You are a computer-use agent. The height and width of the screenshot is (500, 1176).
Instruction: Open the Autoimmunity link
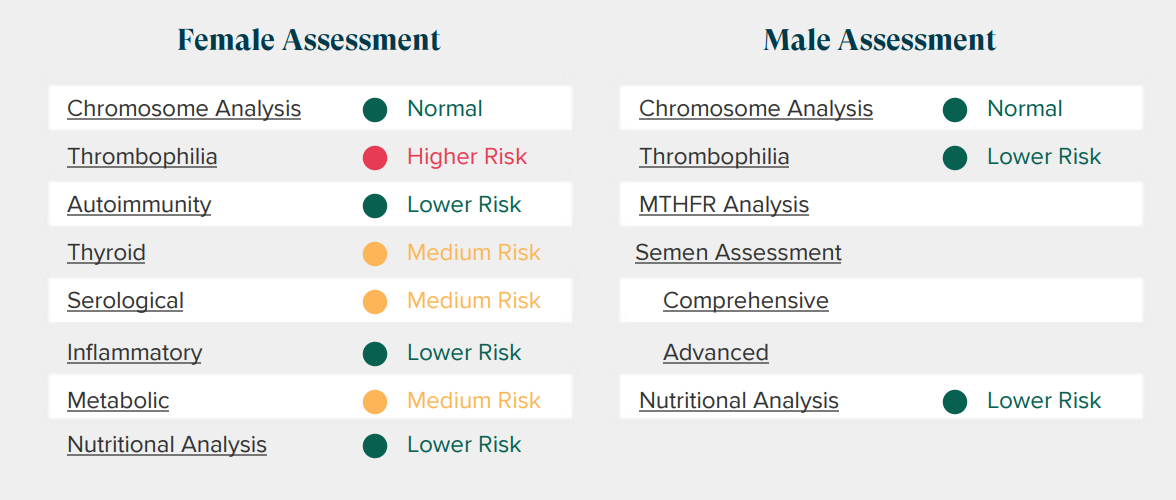[x=139, y=205]
